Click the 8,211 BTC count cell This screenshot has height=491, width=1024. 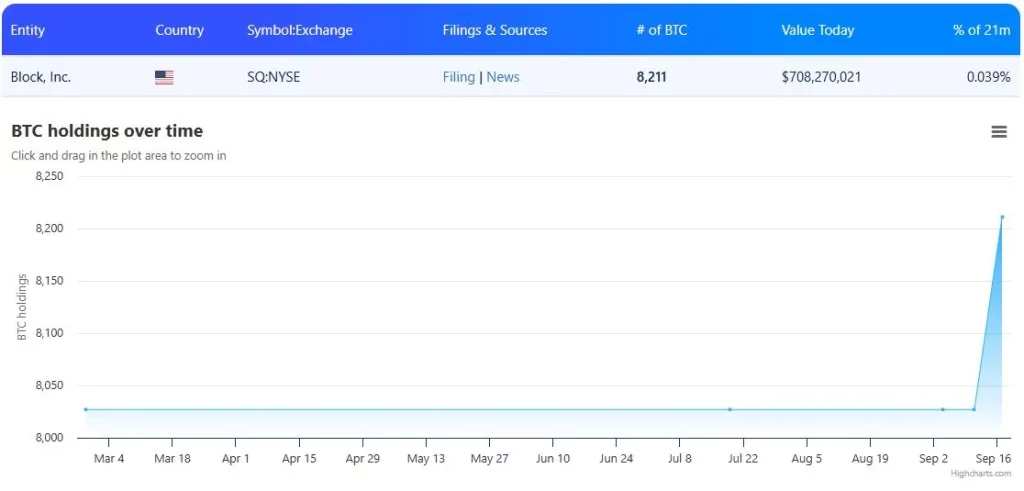(x=652, y=77)
